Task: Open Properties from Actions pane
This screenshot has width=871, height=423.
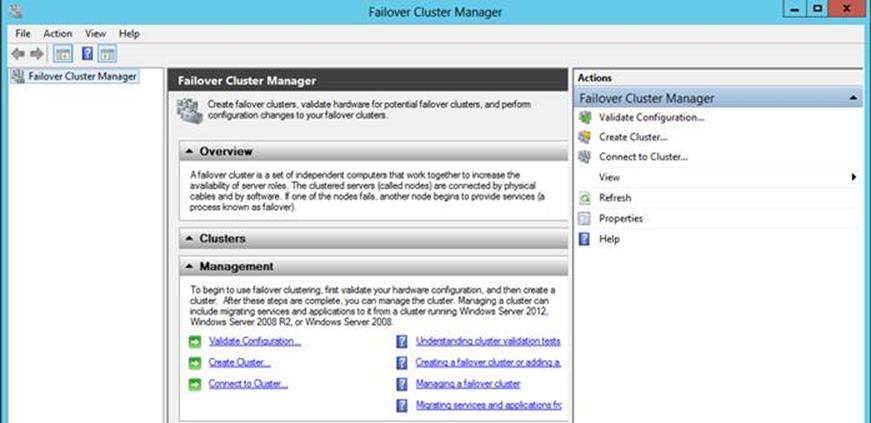Action: coord(620,218)
